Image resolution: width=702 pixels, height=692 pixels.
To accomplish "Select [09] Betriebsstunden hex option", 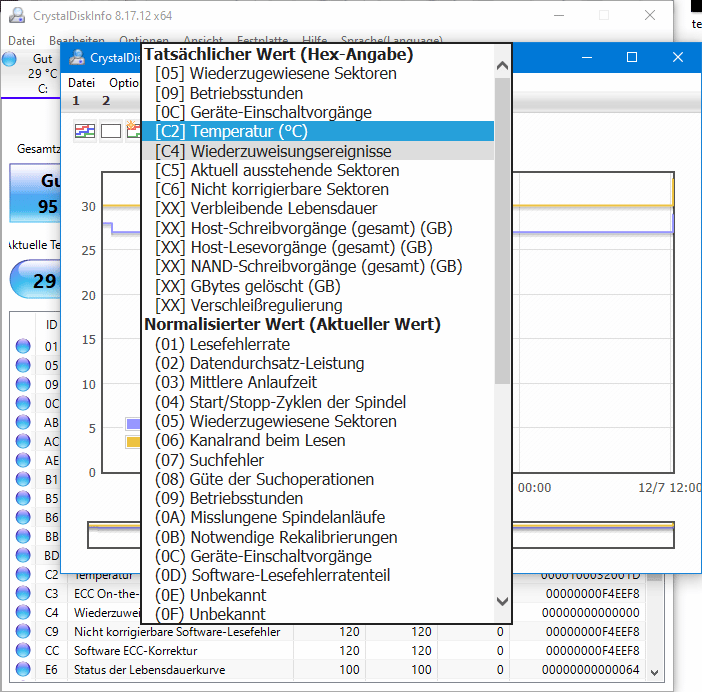I will pos(318,93).
